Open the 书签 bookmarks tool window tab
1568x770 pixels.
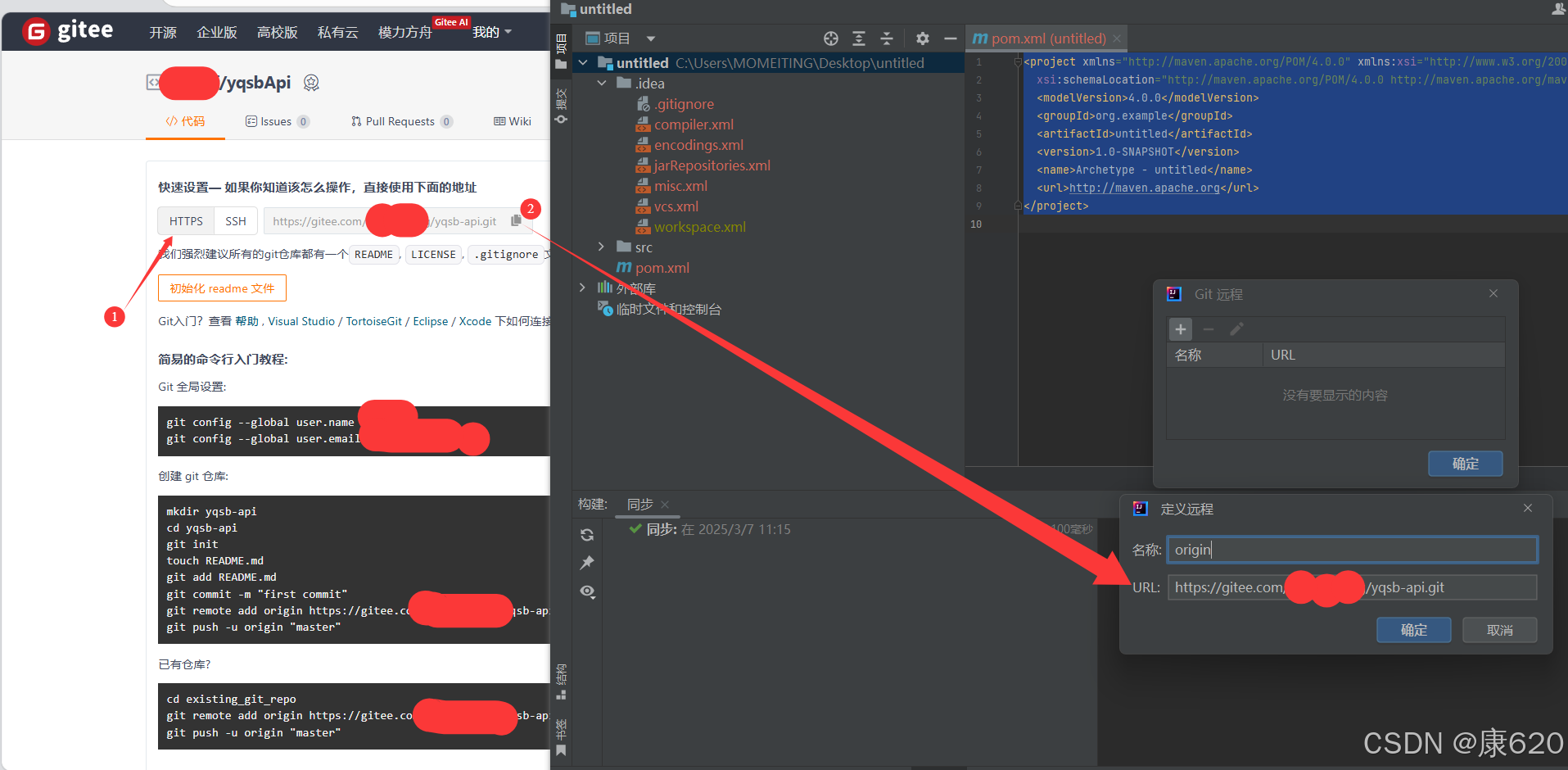(x=561, y=736)
